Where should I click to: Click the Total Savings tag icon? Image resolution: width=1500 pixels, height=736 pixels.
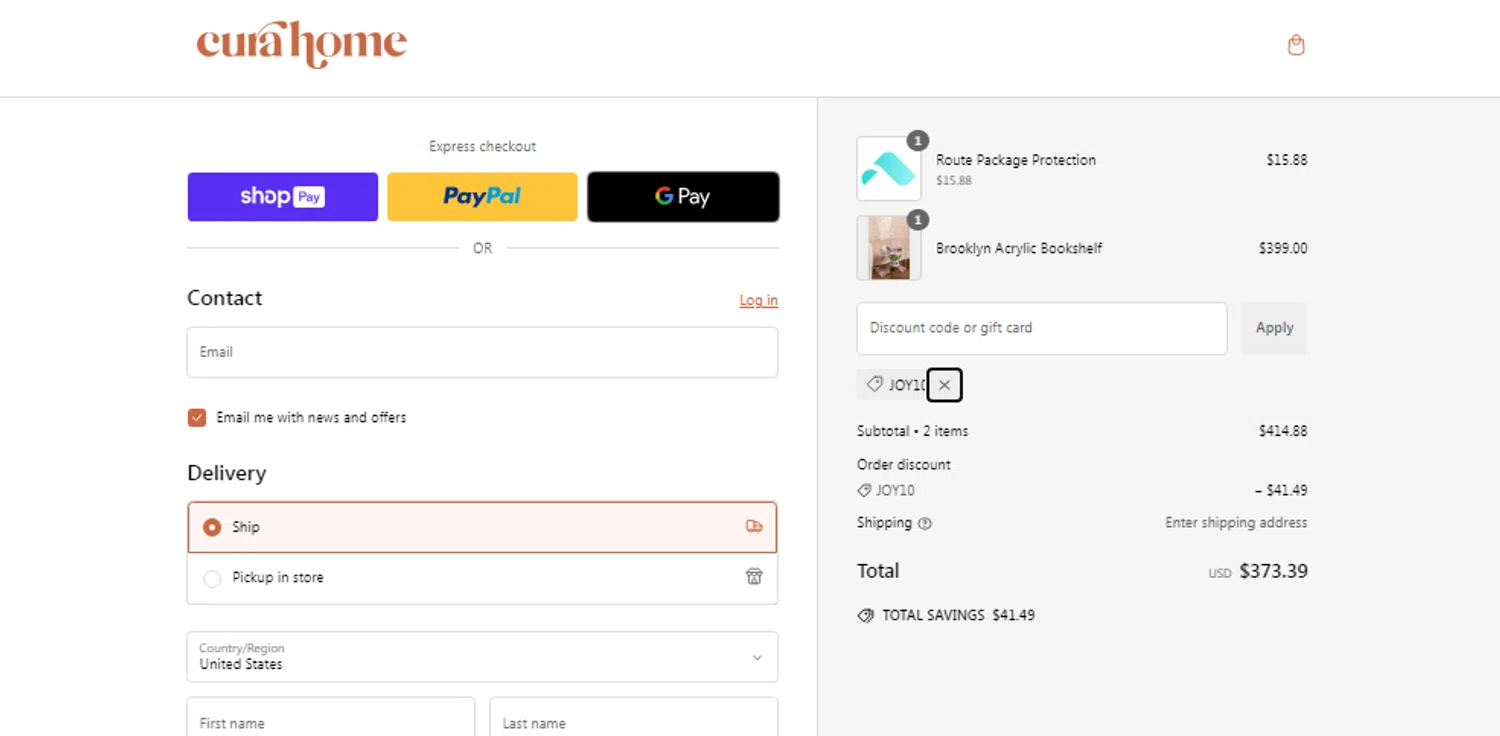point(866,616)
